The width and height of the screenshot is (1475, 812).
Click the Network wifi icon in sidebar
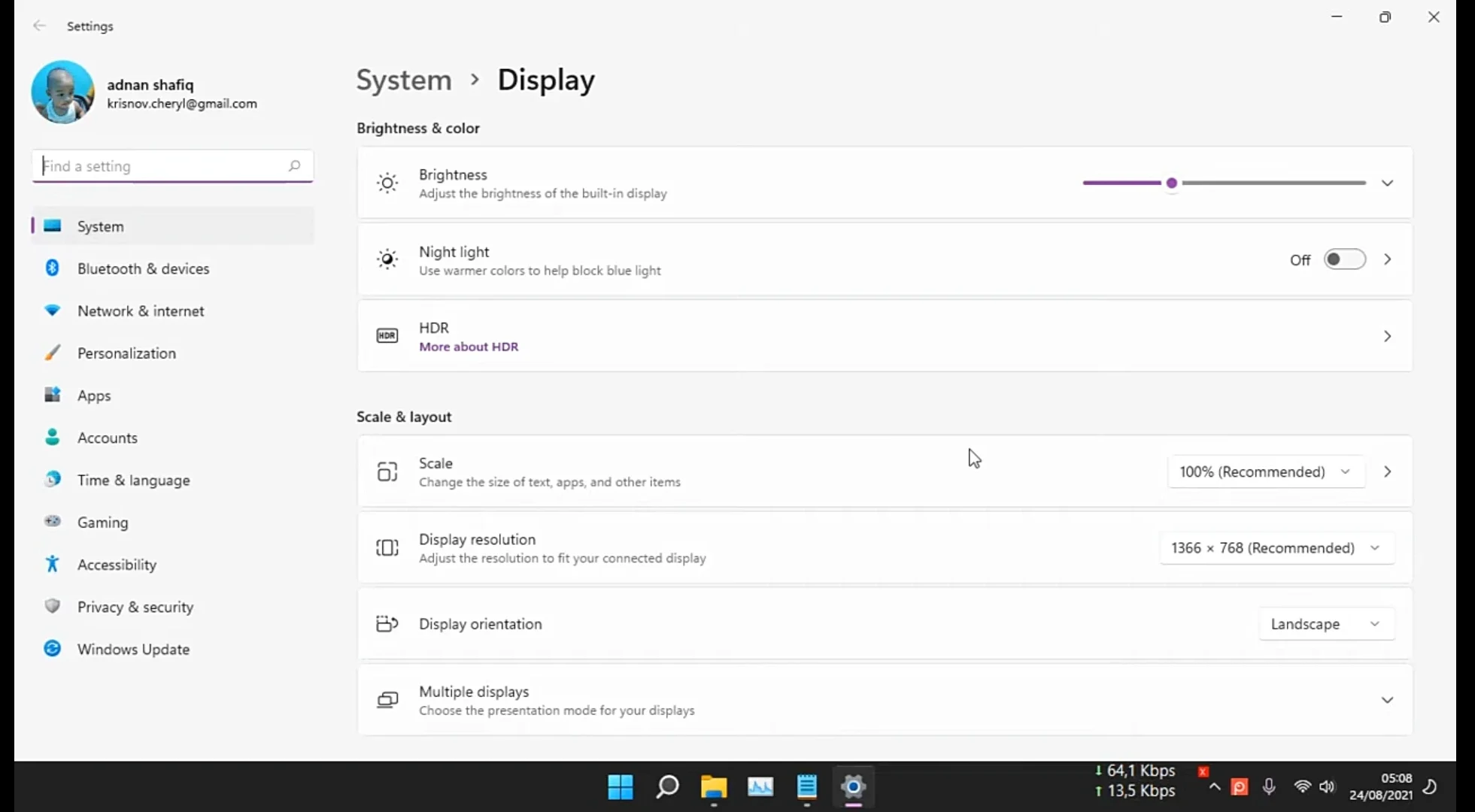click(52, 311)
